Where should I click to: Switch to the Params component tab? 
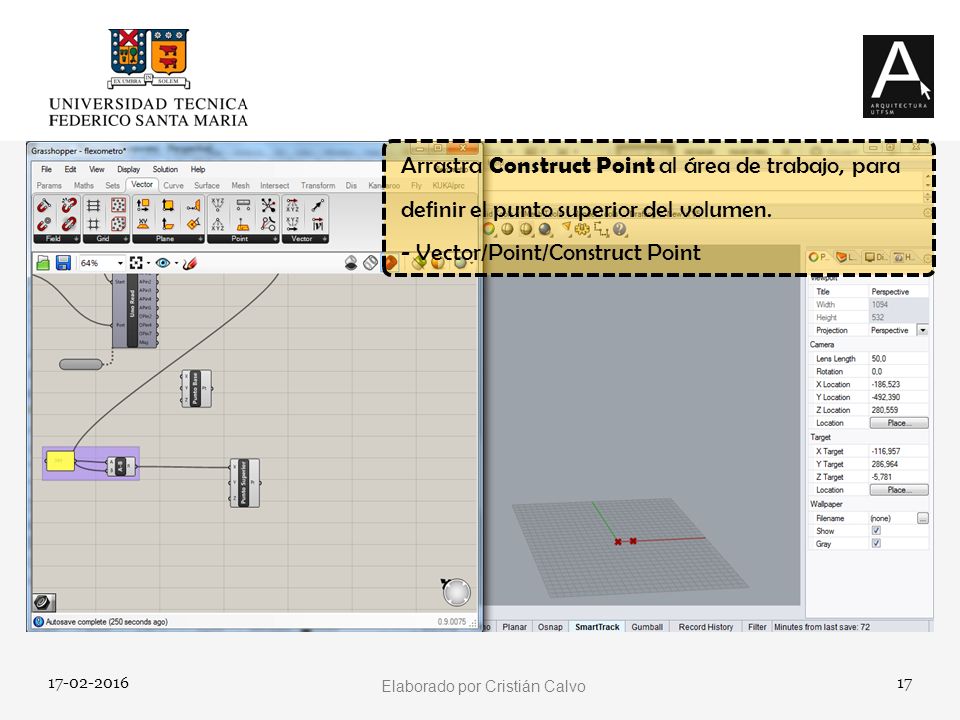pyautogui.click(x=49, y=186)
